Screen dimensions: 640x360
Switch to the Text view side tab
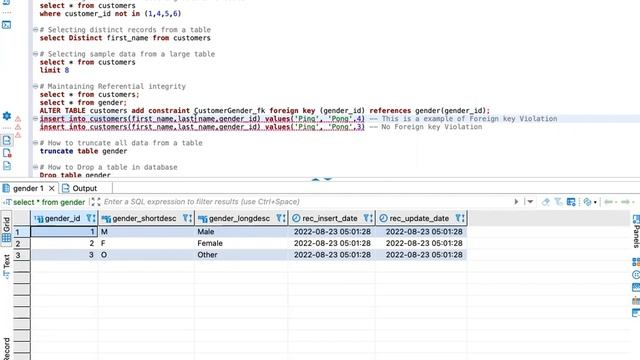click(7, 266)
